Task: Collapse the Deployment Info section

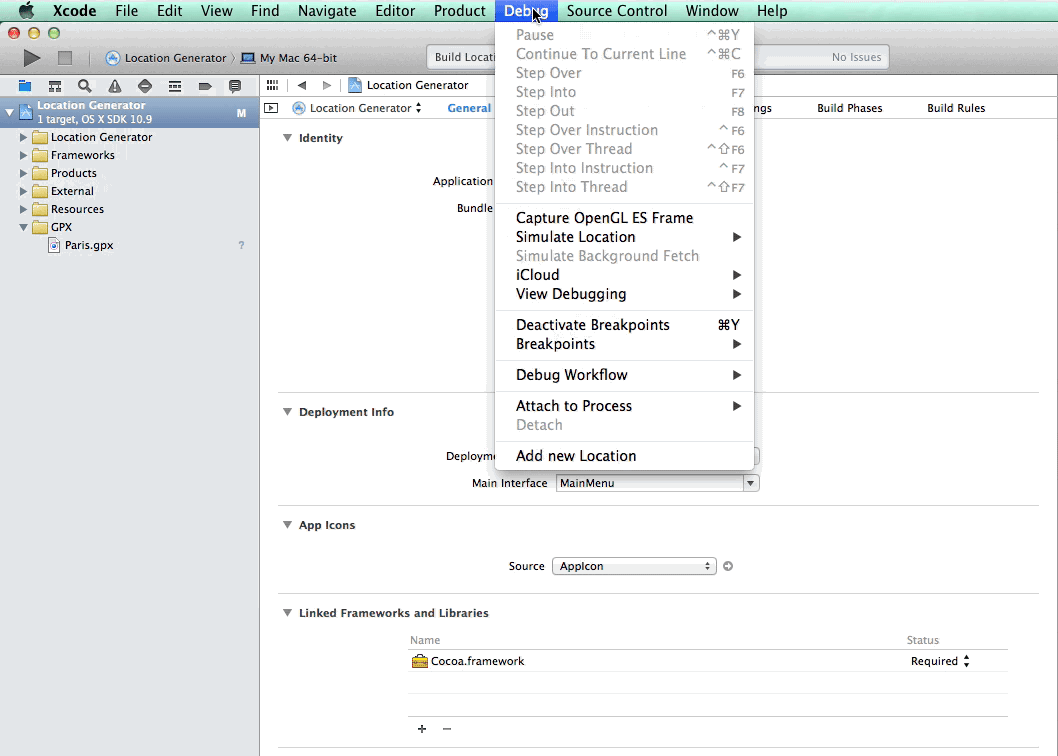Action: coord(287,412)
